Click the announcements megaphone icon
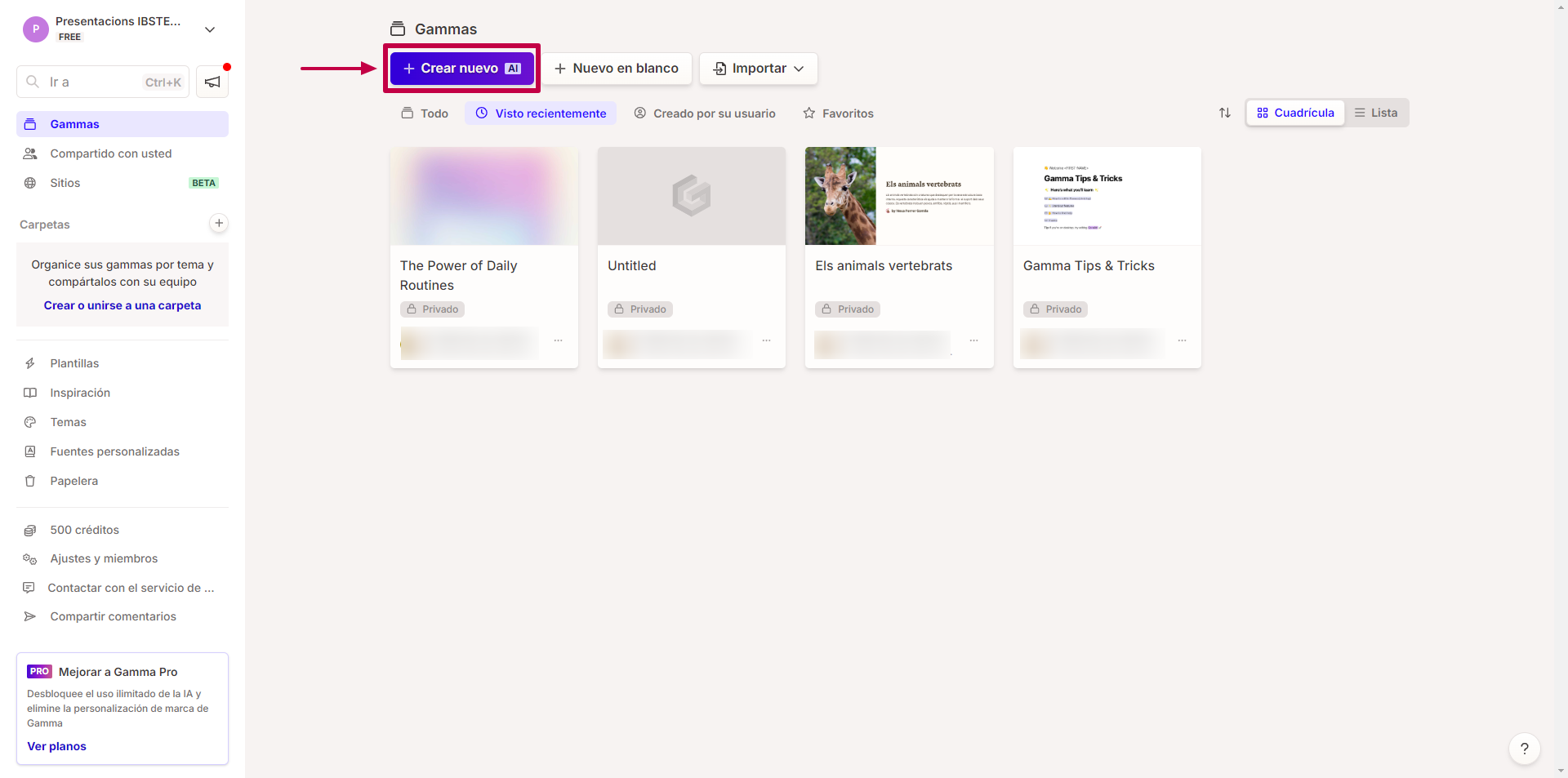 [212, 82]
